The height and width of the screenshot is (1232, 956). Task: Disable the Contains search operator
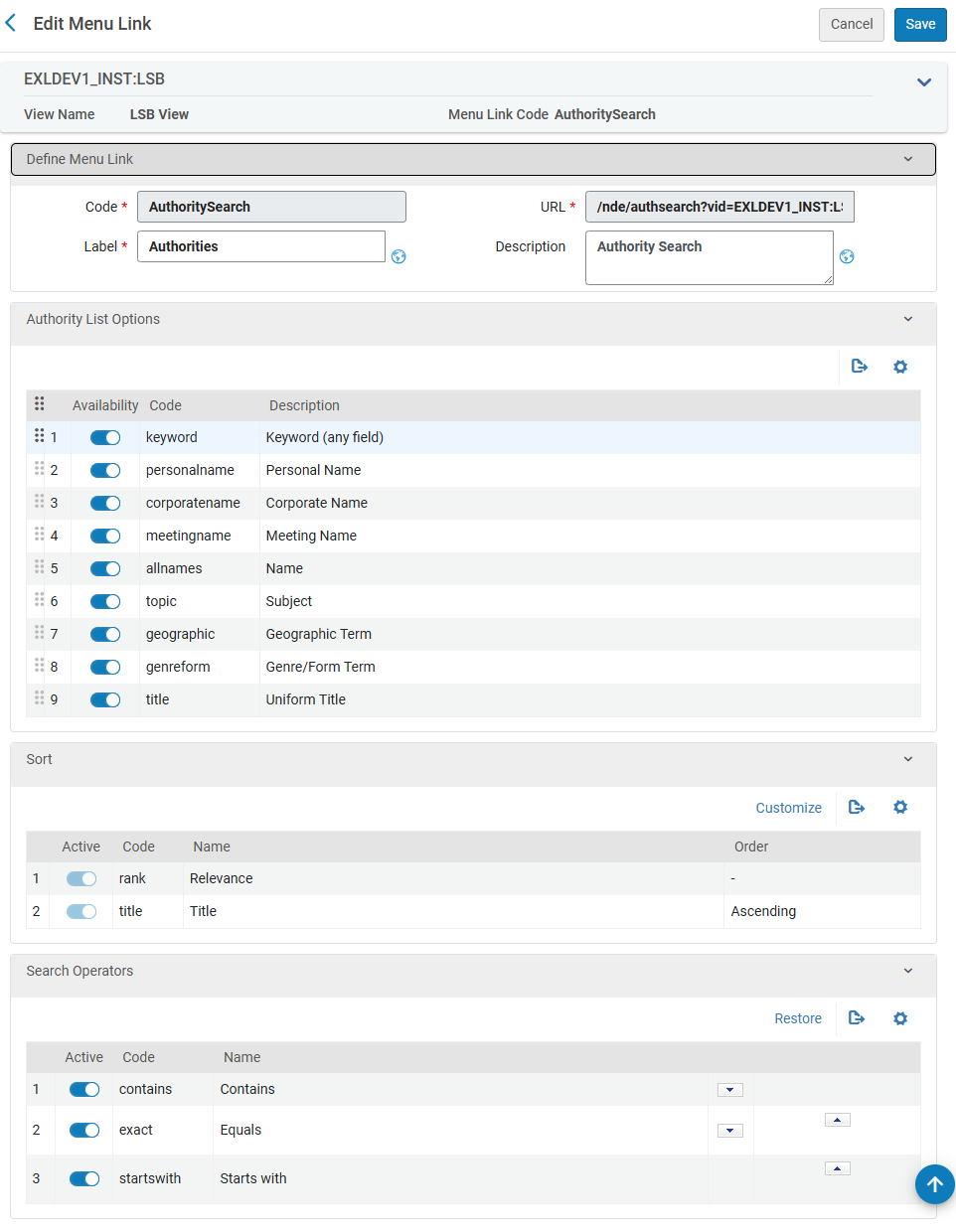click(84, 1089)
